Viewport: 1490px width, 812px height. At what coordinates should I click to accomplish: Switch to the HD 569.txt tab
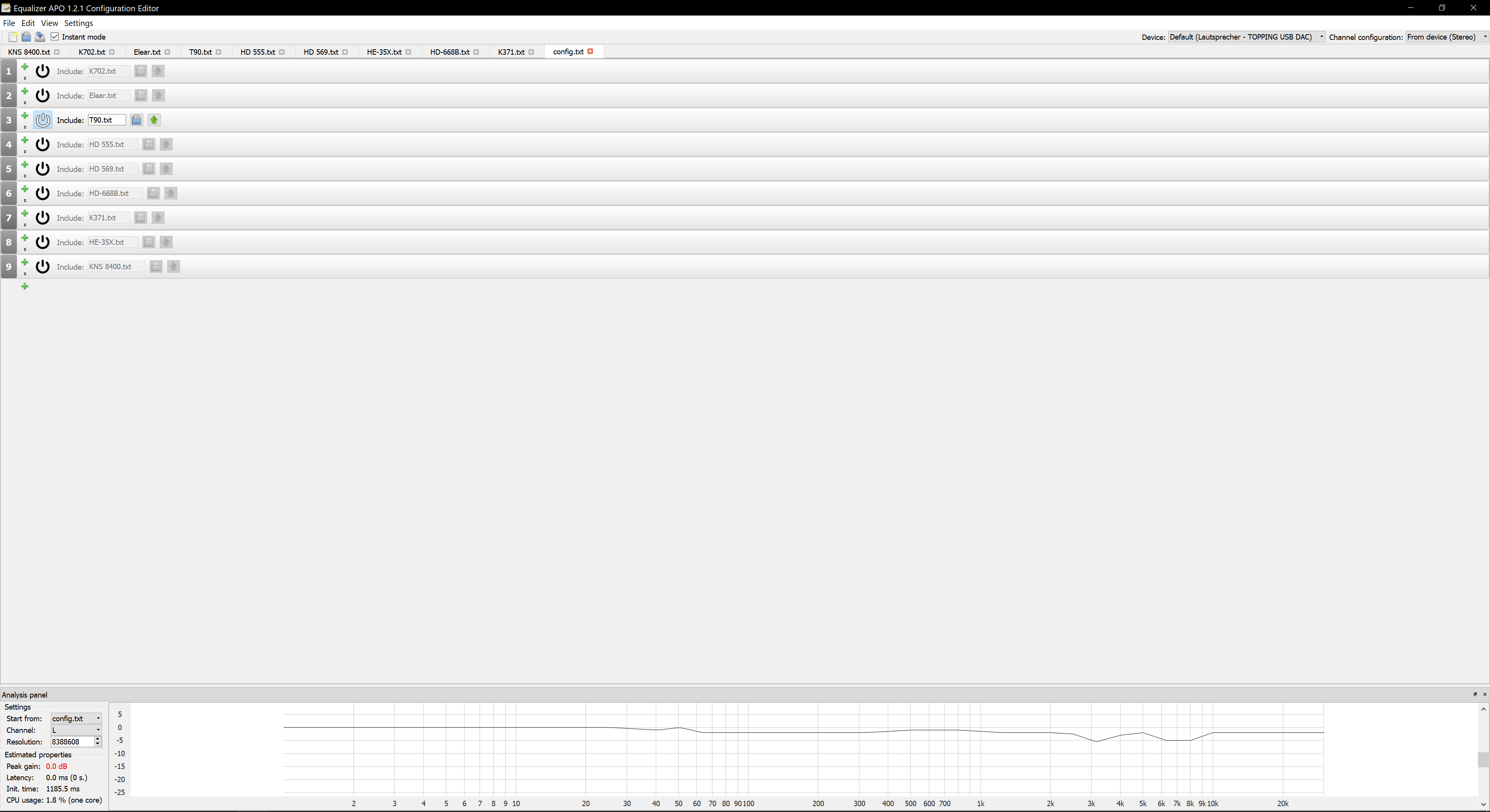click(321, 52)
